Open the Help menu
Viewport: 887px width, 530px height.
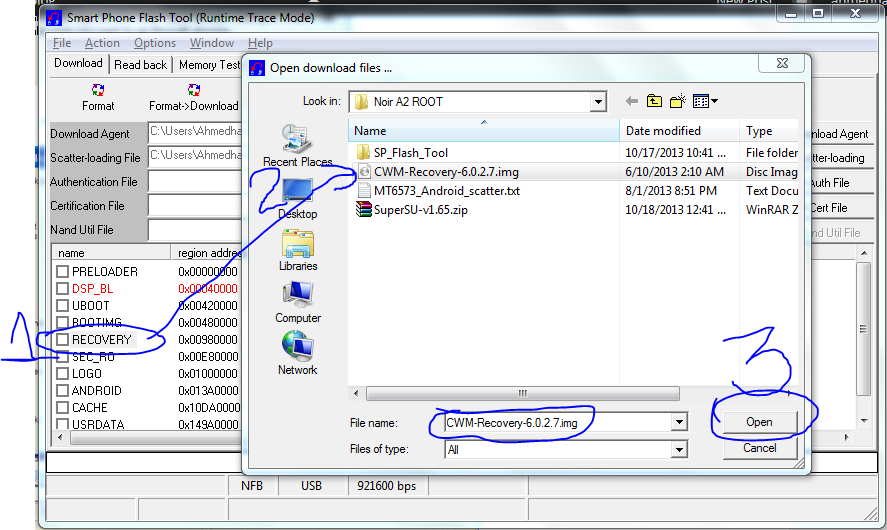tap(260, 43)
